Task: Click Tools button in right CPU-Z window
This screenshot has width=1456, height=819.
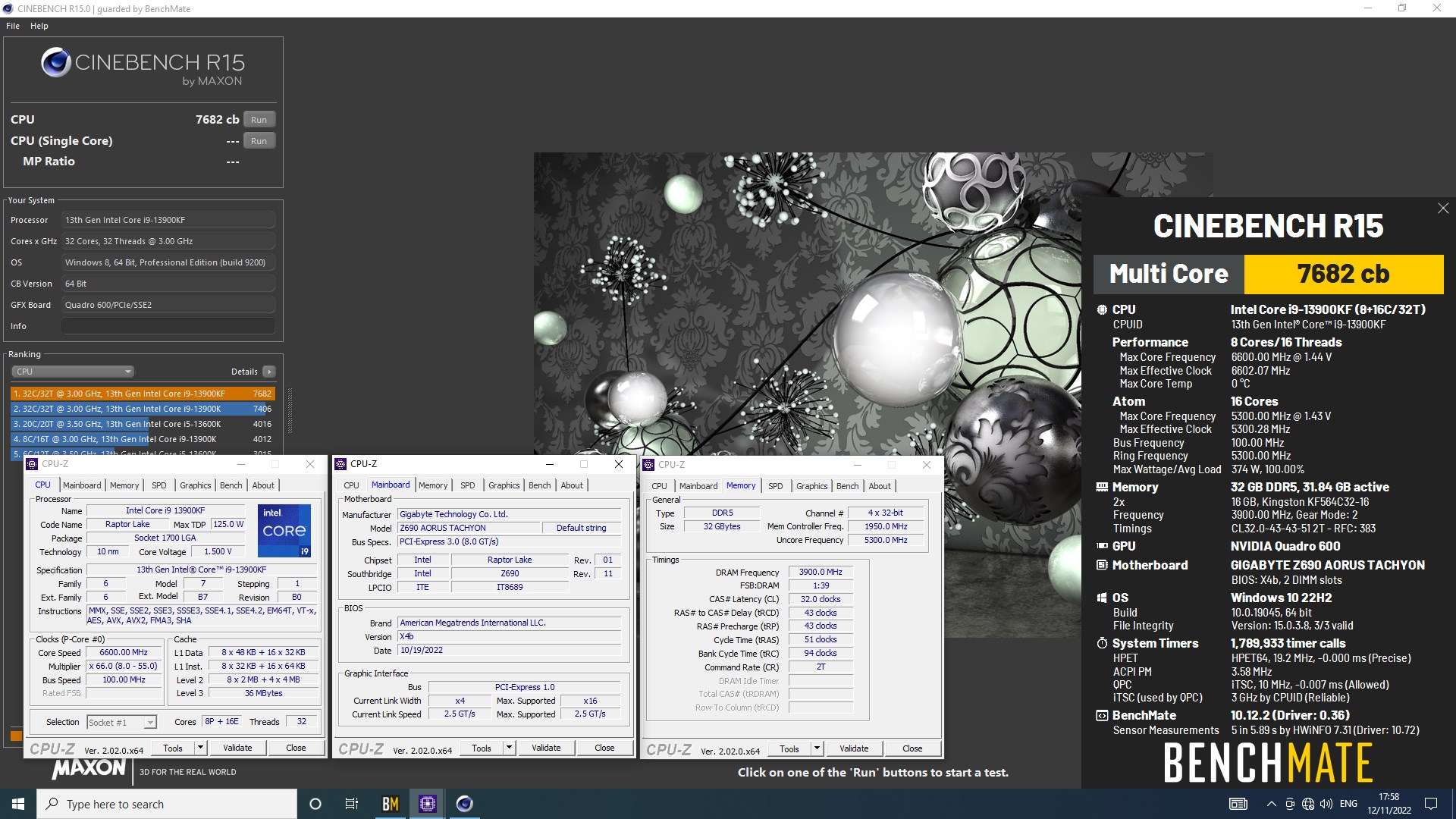Action: (789, 748)
